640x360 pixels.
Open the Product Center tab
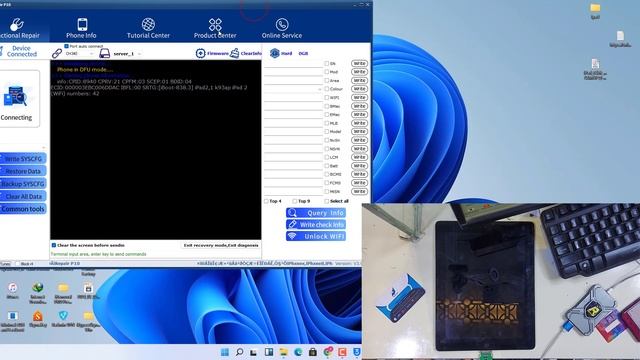point(215,29)
